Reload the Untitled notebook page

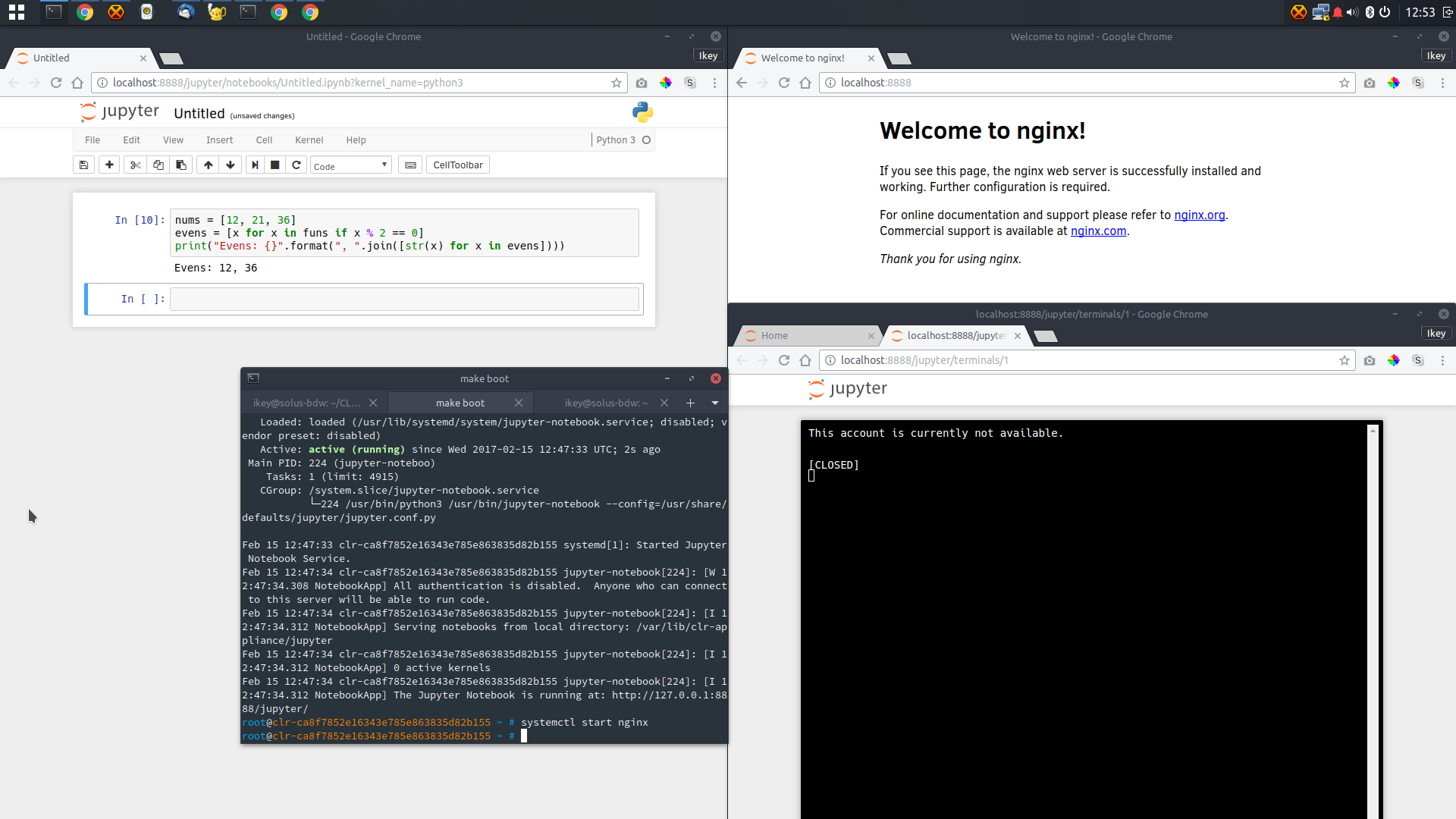(56, 83)
